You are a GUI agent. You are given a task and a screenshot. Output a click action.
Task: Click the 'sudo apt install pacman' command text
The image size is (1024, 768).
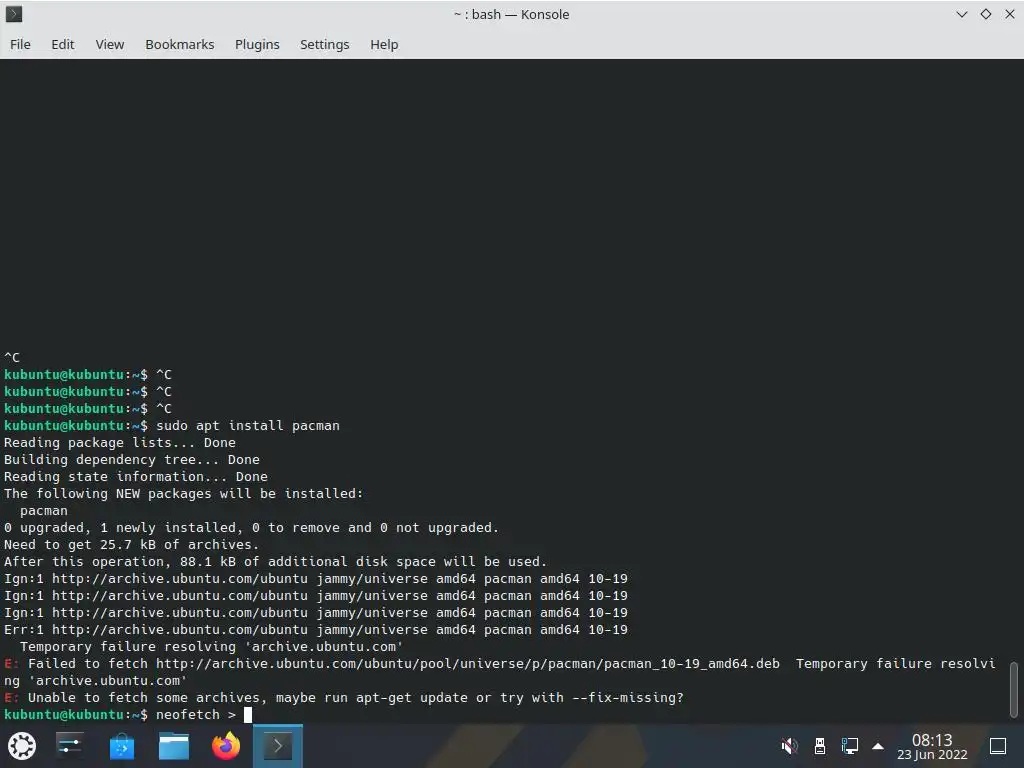click(248, 426)
